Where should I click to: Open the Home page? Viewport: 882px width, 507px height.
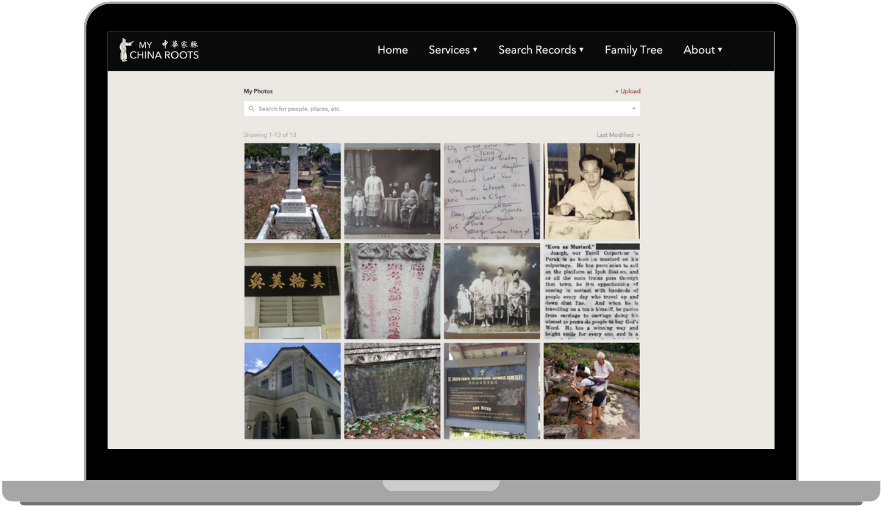click(x=392, y=50)
